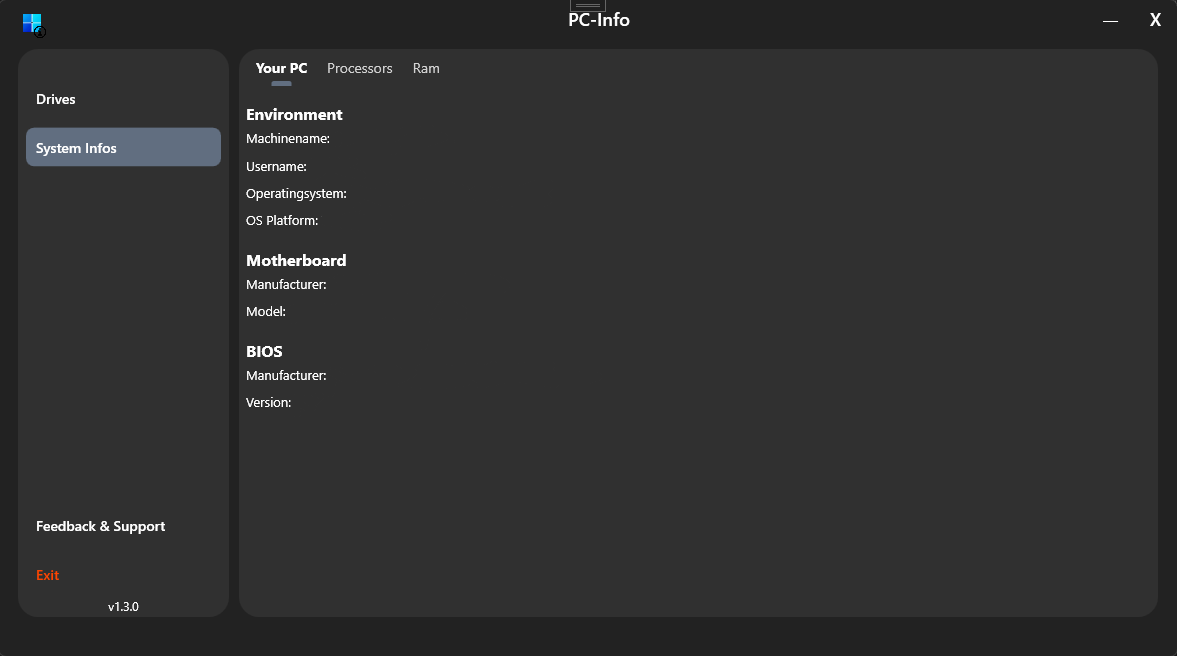1177x656 pixels.
Task: Click the Environment section heading
Action: tap(294, 114)
